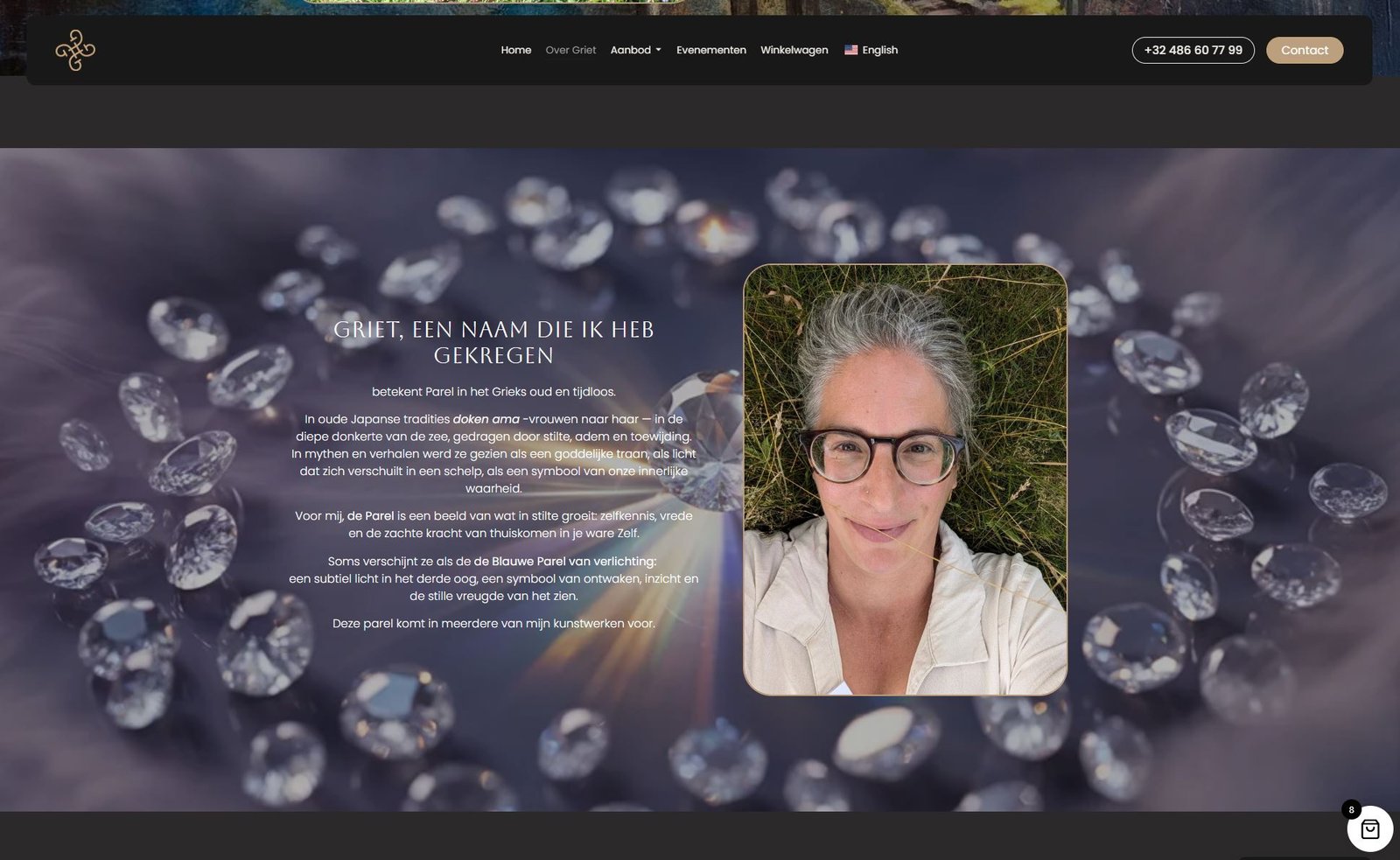This screenshot has height=860, width=1400.
Task: Open the Over Griet menu item
Action: coord(570,50)
